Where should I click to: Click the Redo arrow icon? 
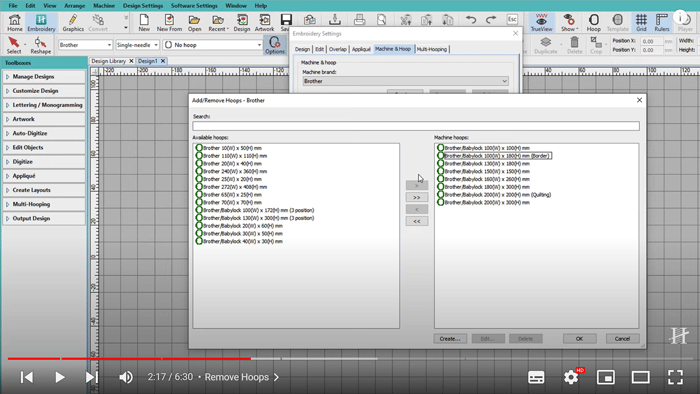tap(491, 20)
